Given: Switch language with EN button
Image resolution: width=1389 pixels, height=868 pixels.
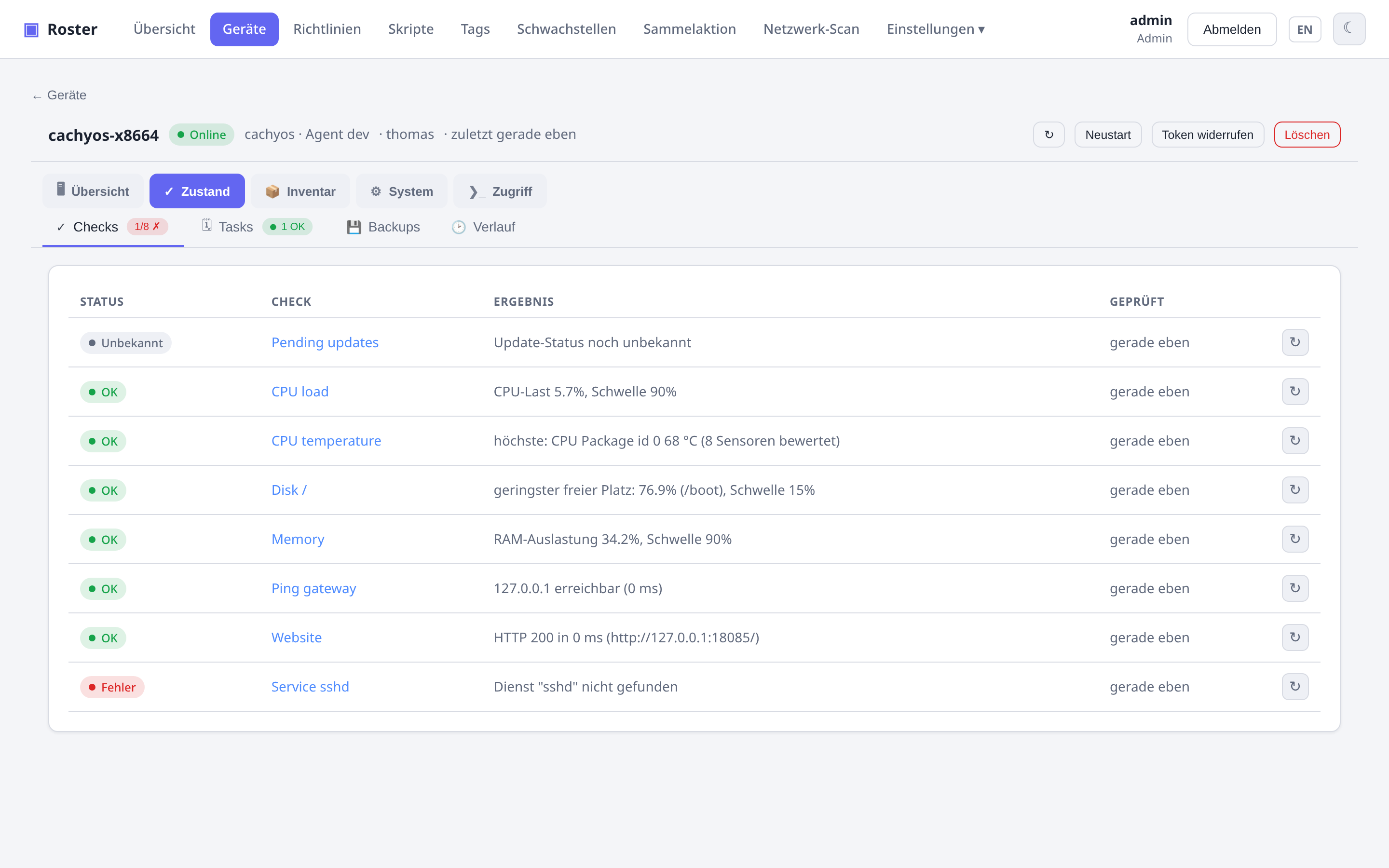Looking at the screenshot, I should pyautogui.click(x=1305, y=29).
